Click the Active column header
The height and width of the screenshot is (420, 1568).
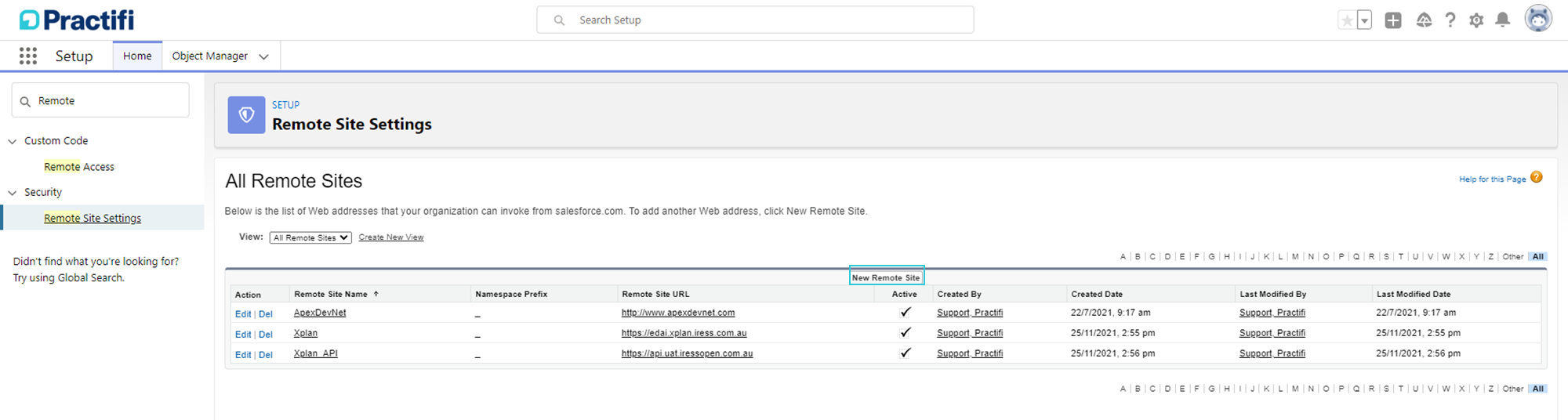coord(904,294)
